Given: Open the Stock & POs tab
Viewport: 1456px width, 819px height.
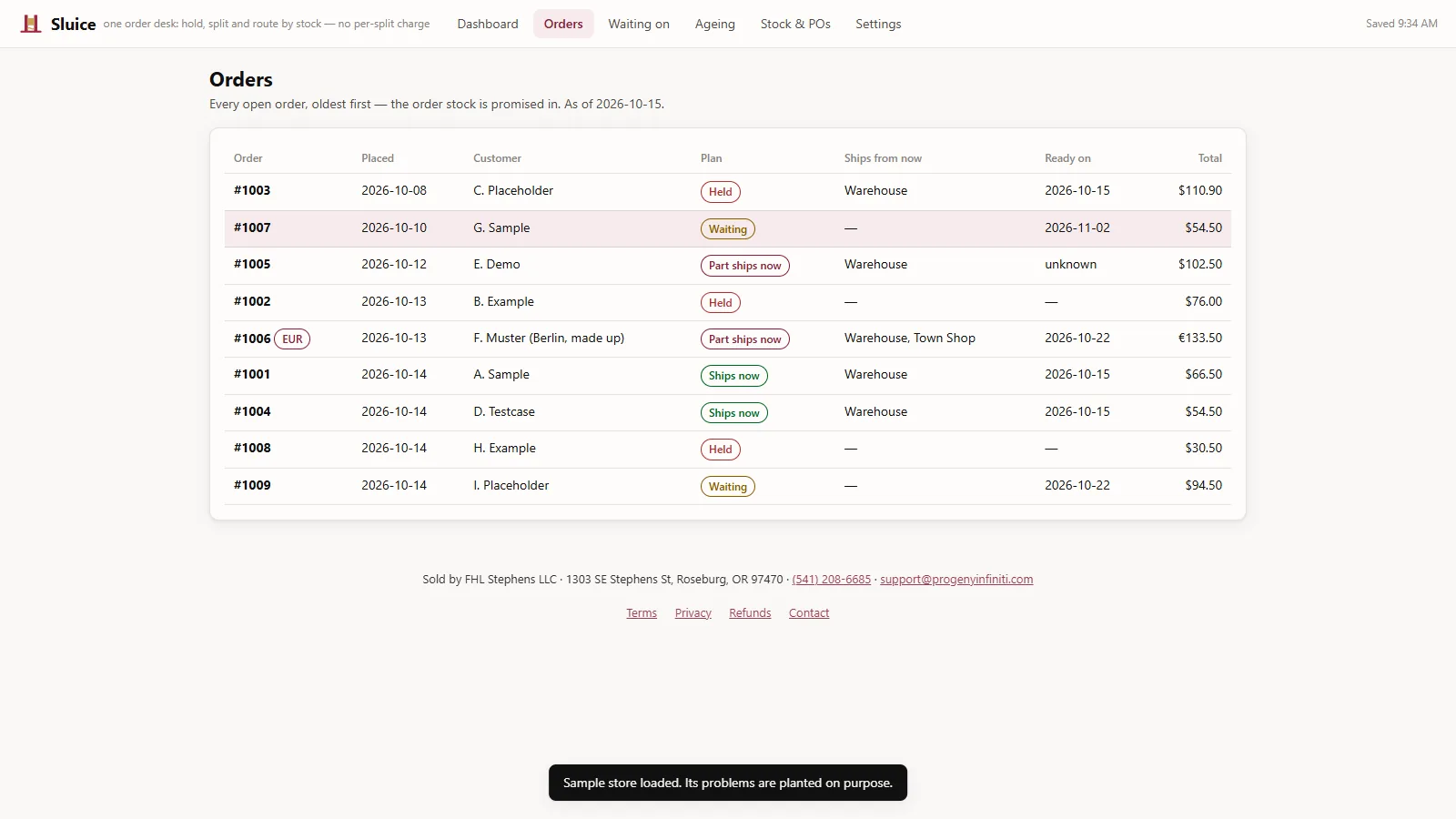Looking at the screenshot, I should pyautogui.click(x=795, y=24).
